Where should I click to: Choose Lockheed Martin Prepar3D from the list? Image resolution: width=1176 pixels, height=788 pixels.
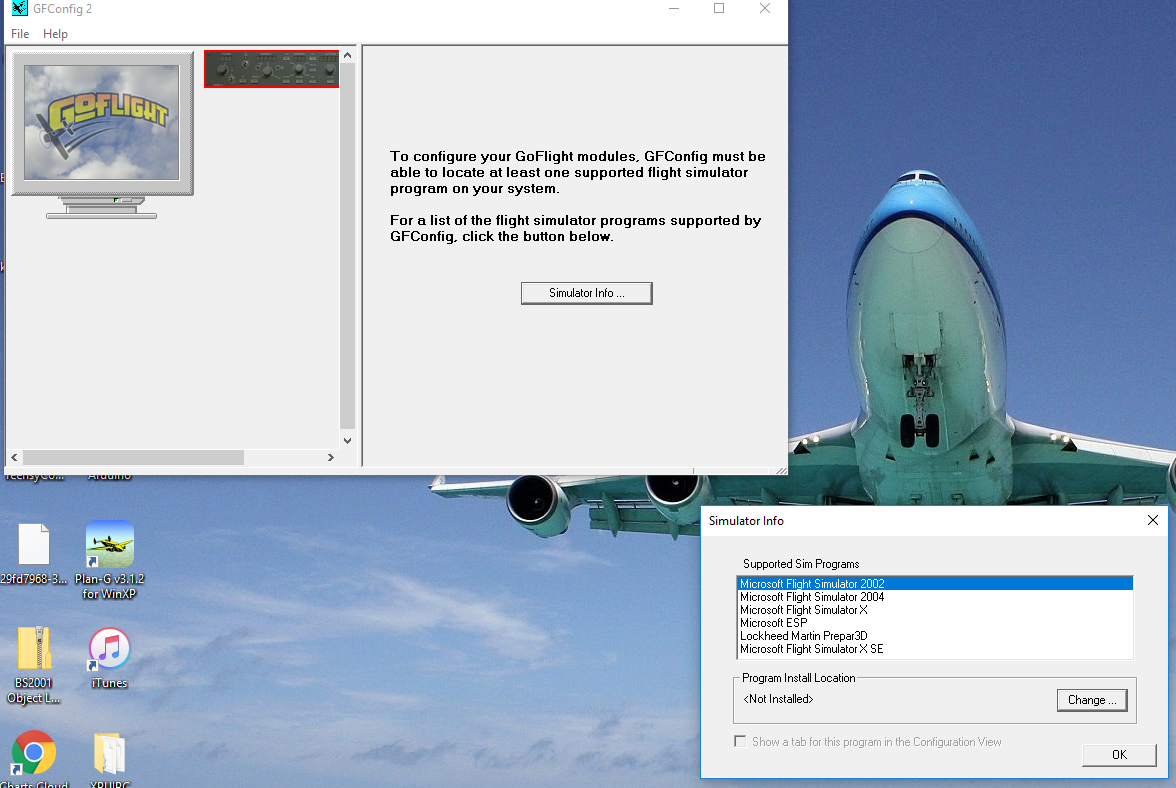click(804, 636)
